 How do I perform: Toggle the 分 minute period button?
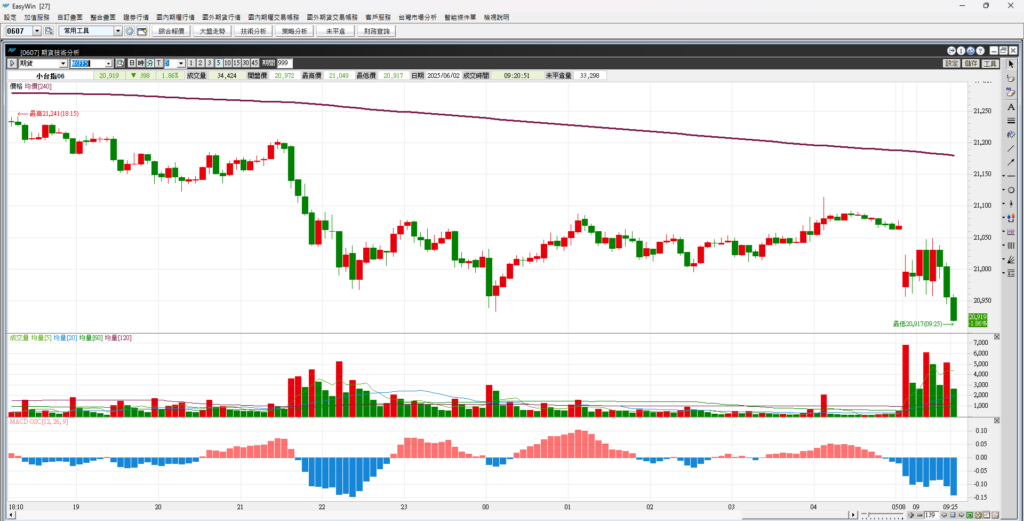[x=150, y=63]
